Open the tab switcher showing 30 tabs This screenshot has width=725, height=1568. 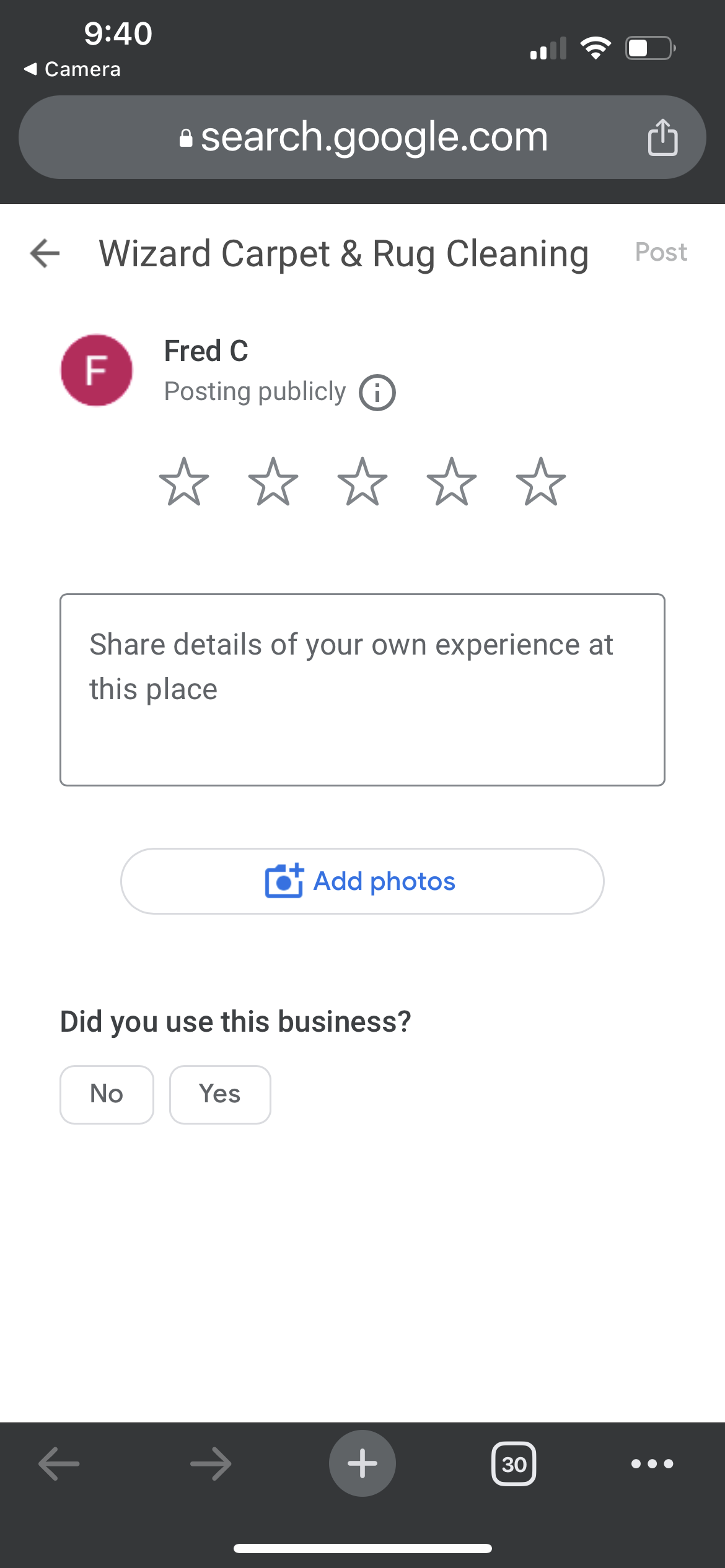pyautogui.click(x=514, y=1463)
